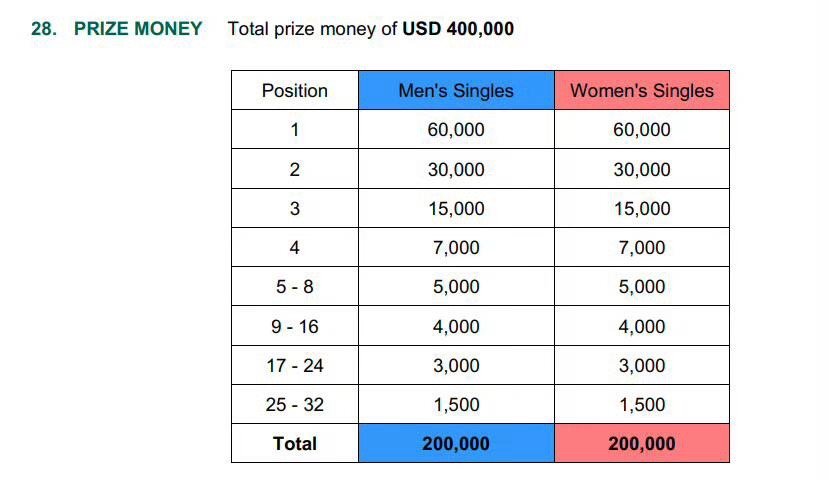
Task: Select Women's Singles first place 60,000 cell
Action: [x=642, y=130]
